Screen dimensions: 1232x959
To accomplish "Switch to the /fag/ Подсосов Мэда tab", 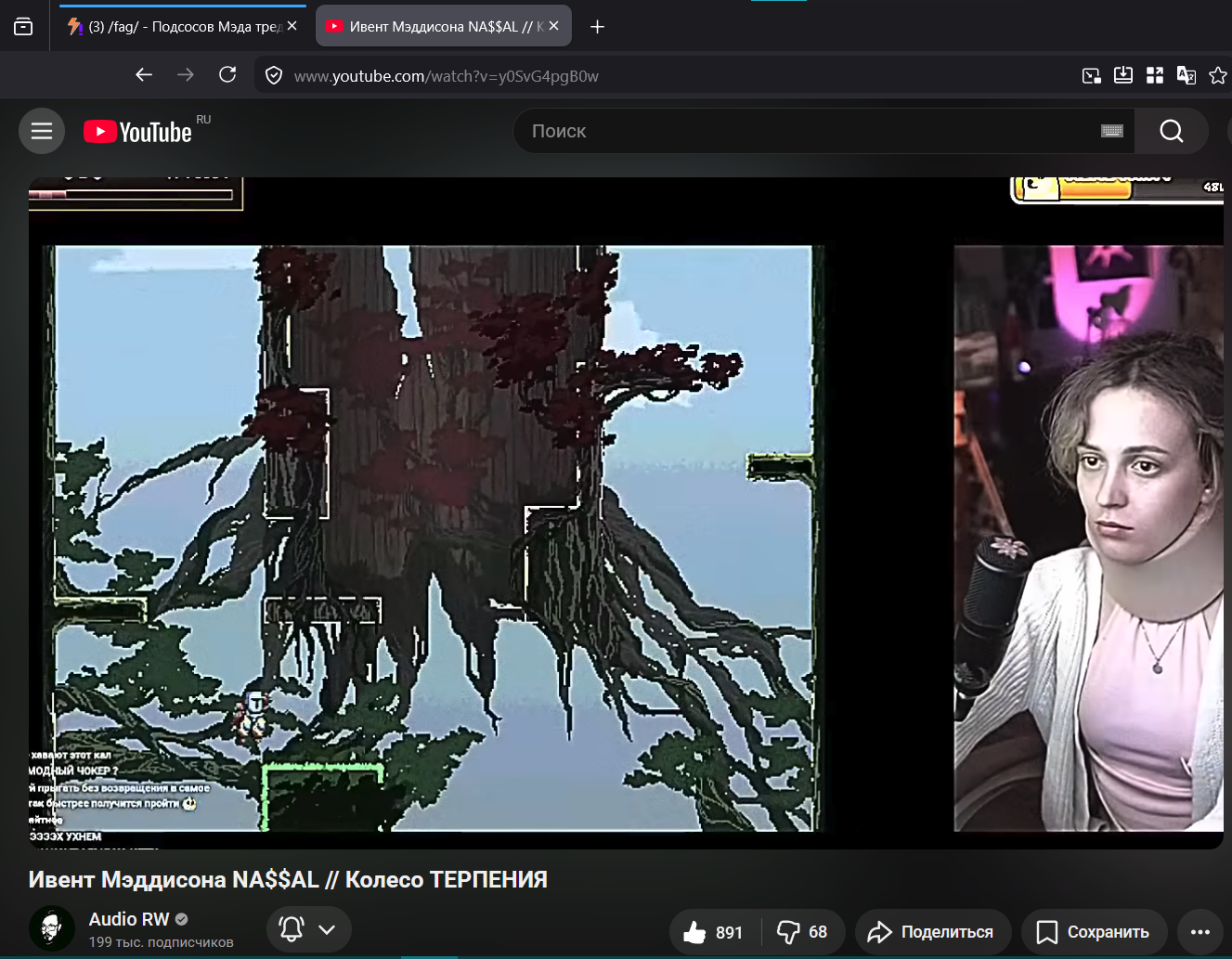I will 182,27.
